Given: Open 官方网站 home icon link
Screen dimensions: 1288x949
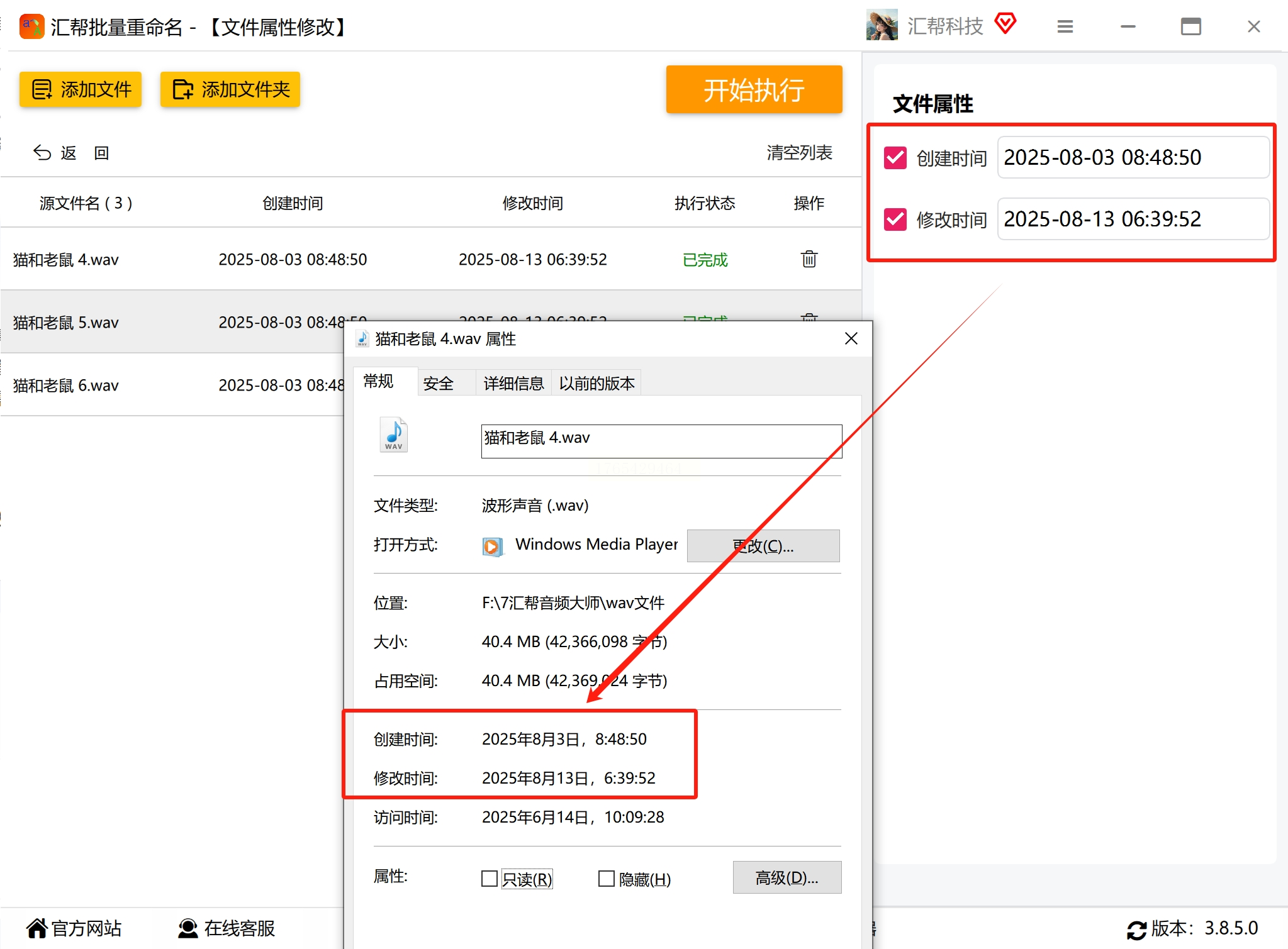Looking at the screenshot, I should click(x=37, y=928).
